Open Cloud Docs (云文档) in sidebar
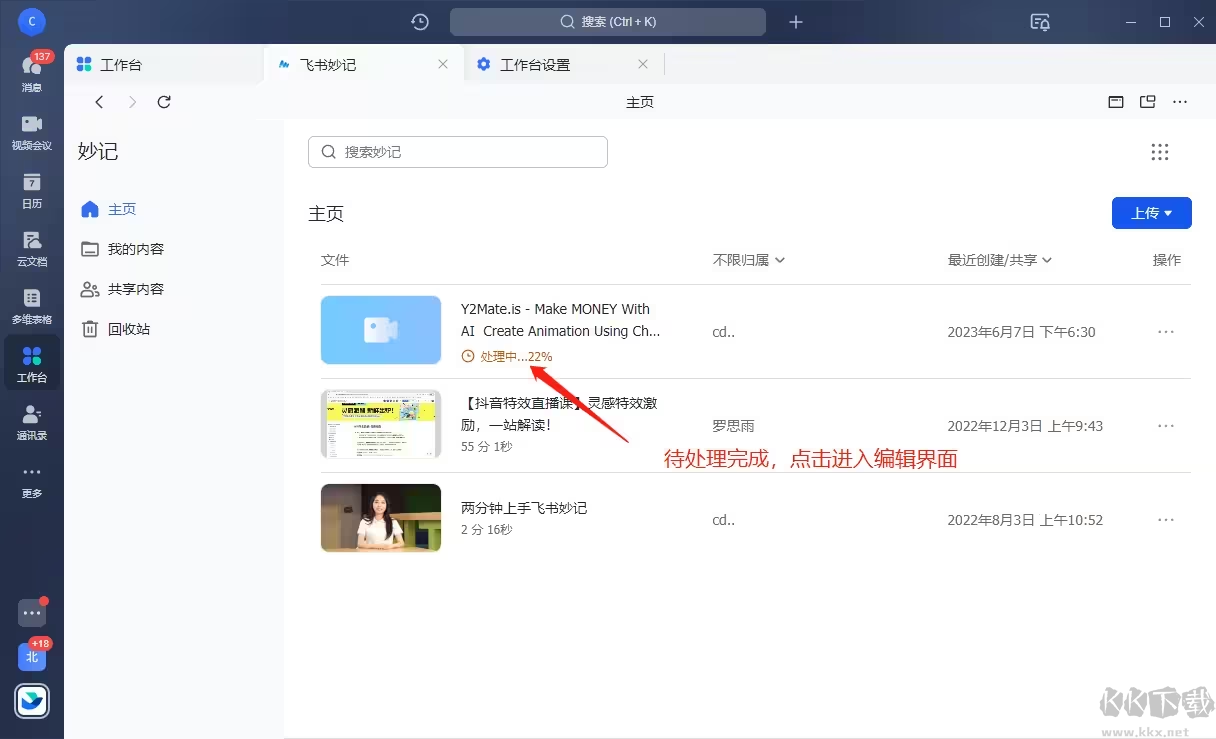This screenshot has height=739, width=1216. pyautogui.click(x=32, y=247)
